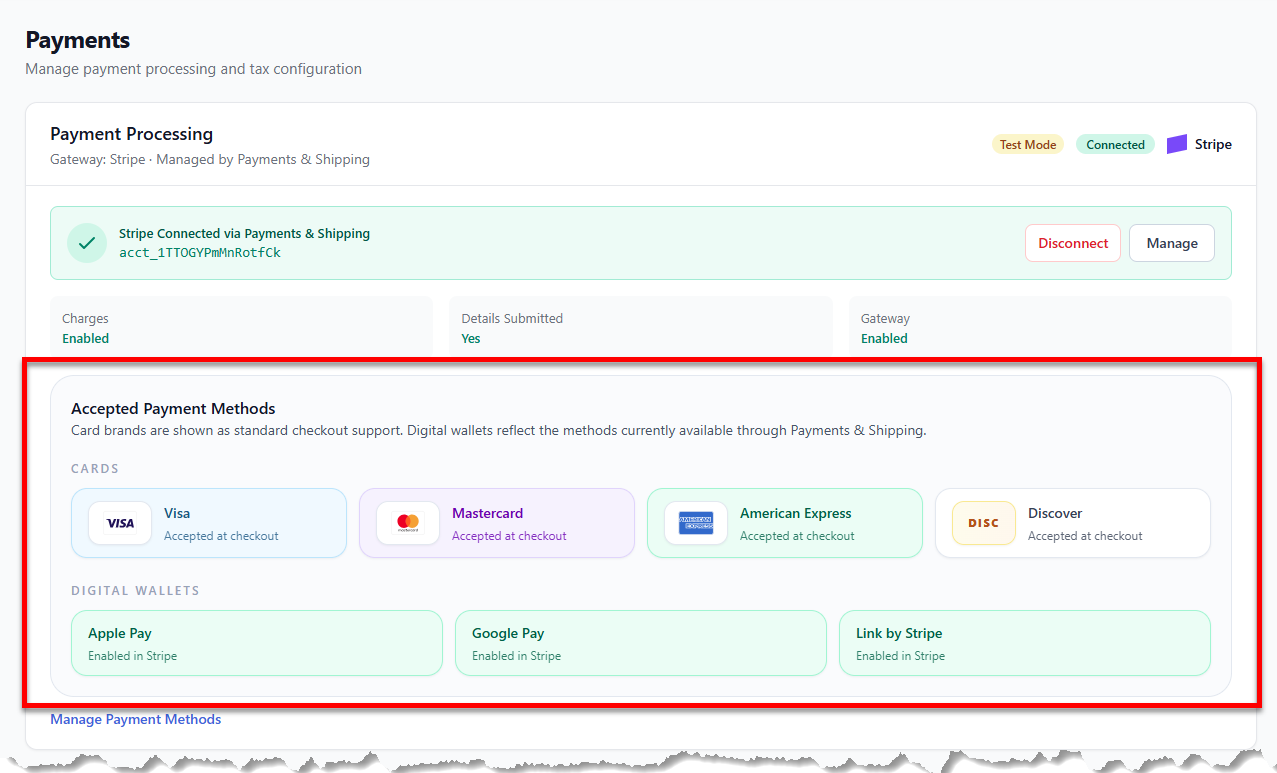Click 'Manage payment processing and tax configuration' subtitle
The image size is (1277, 773).
(x=193, y=69)
